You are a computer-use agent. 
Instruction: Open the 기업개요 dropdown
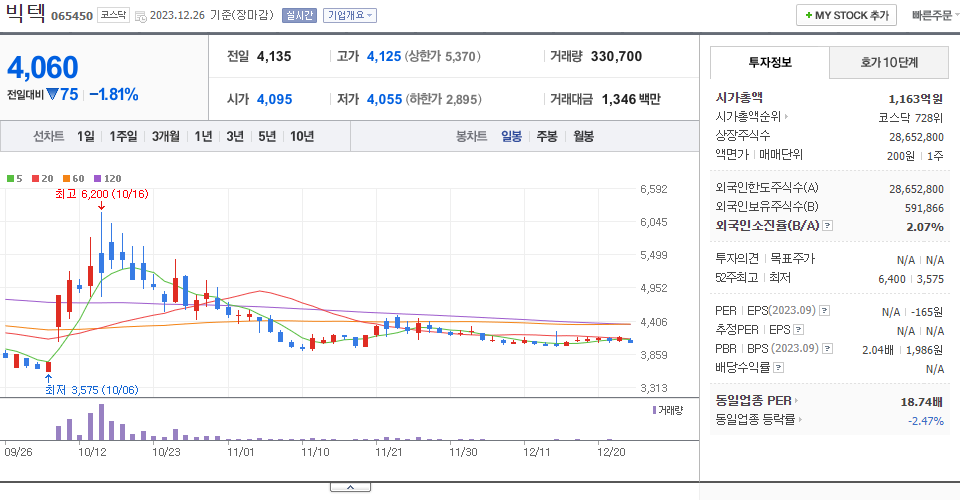coord(350,15)
